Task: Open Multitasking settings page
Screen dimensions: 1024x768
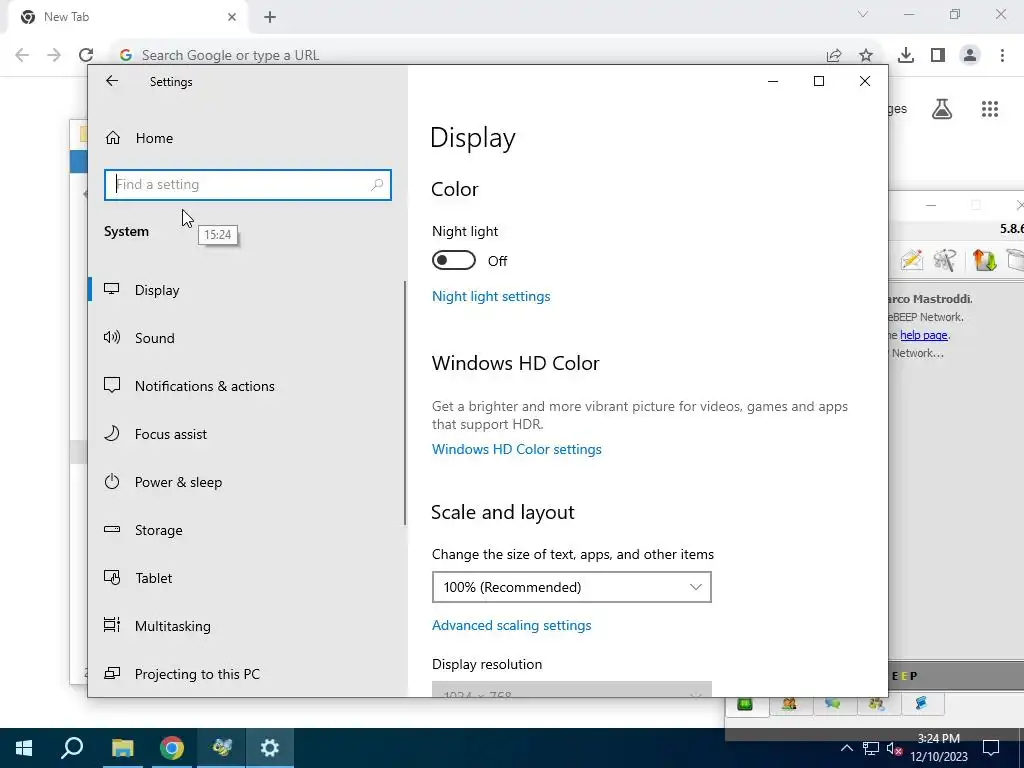Action: (x=247, y=626)
